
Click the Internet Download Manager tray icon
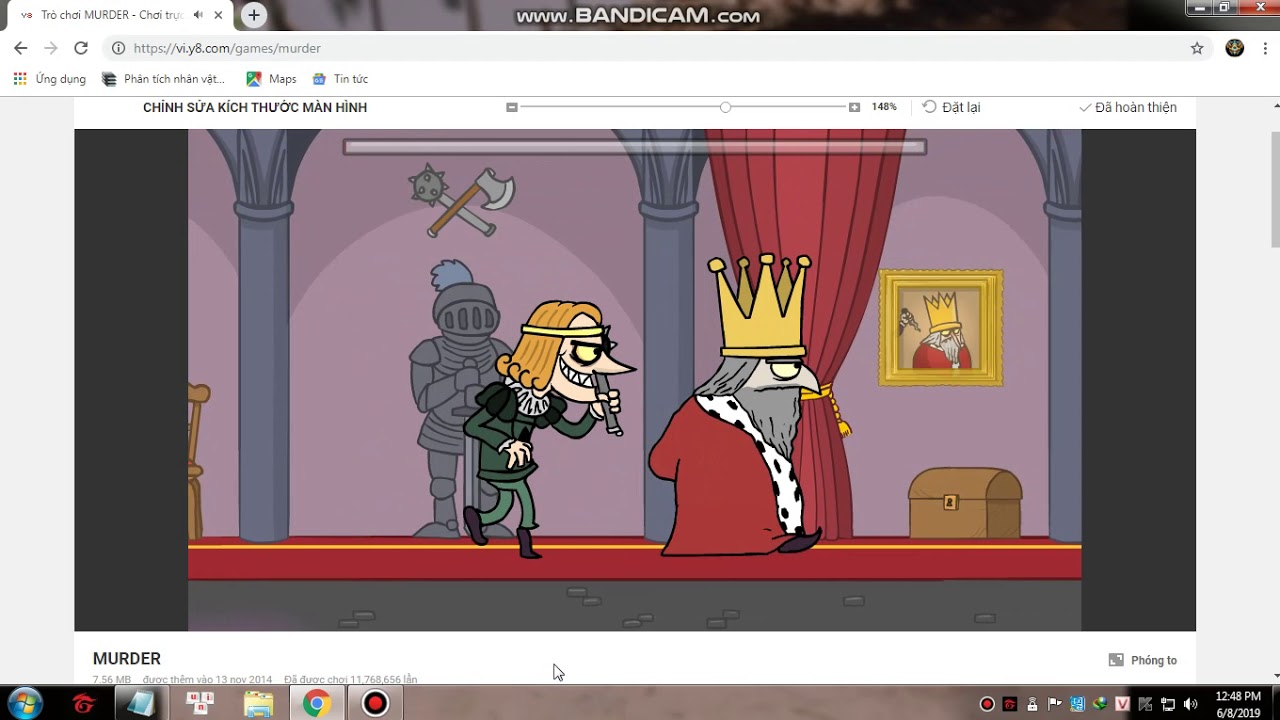click(x=1100, y=704)
